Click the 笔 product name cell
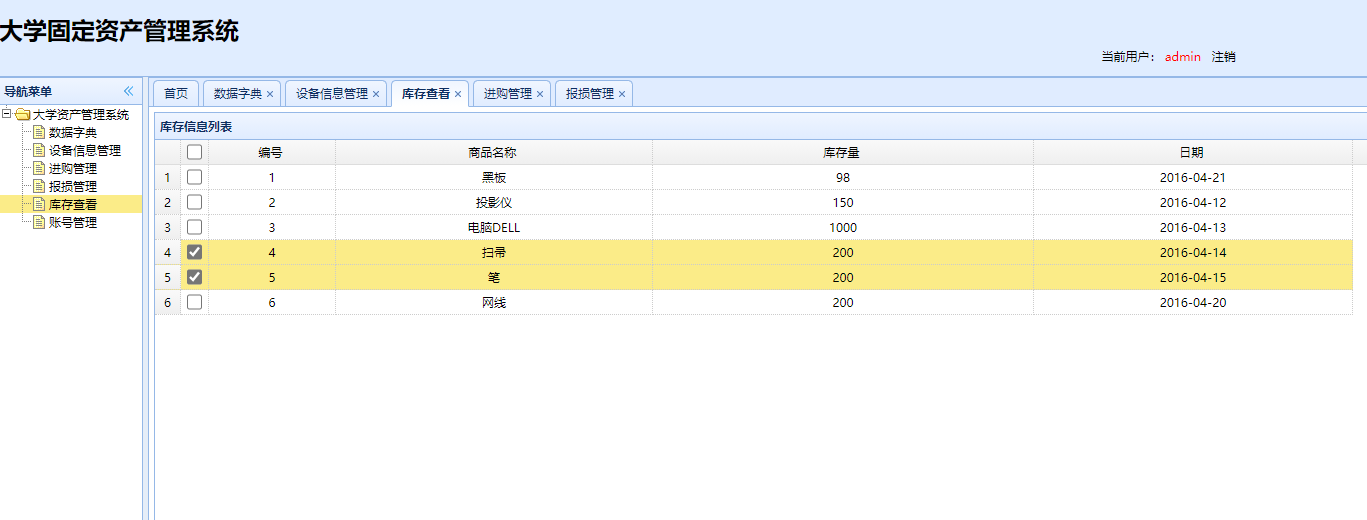Image resolution: width=1367 pixels, height=520 pixels. pos(494,277)
